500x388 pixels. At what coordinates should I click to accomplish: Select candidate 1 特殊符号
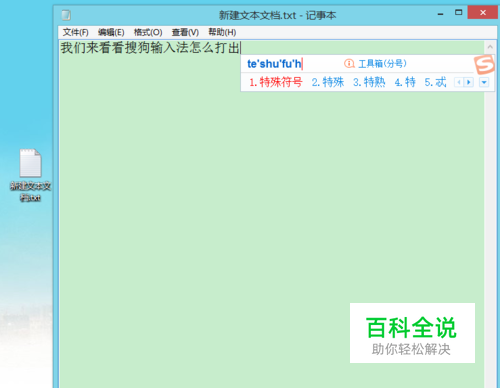276,82
